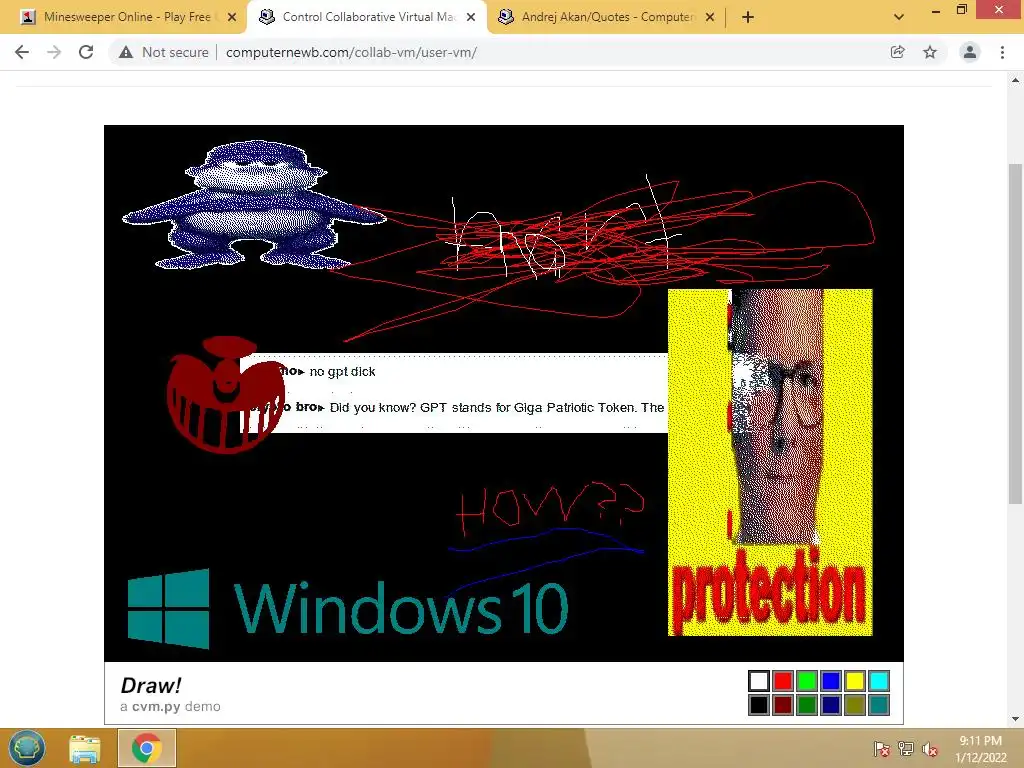Open the Chrome profile menu
1024x768 pixels.
[x=970, y=52]
